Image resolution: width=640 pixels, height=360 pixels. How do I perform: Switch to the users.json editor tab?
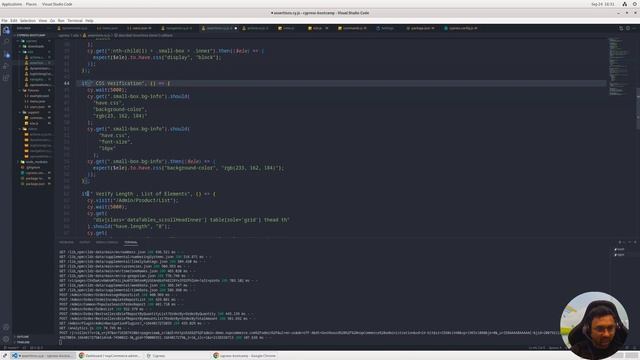pyautogui.click(x=140, y=28)
